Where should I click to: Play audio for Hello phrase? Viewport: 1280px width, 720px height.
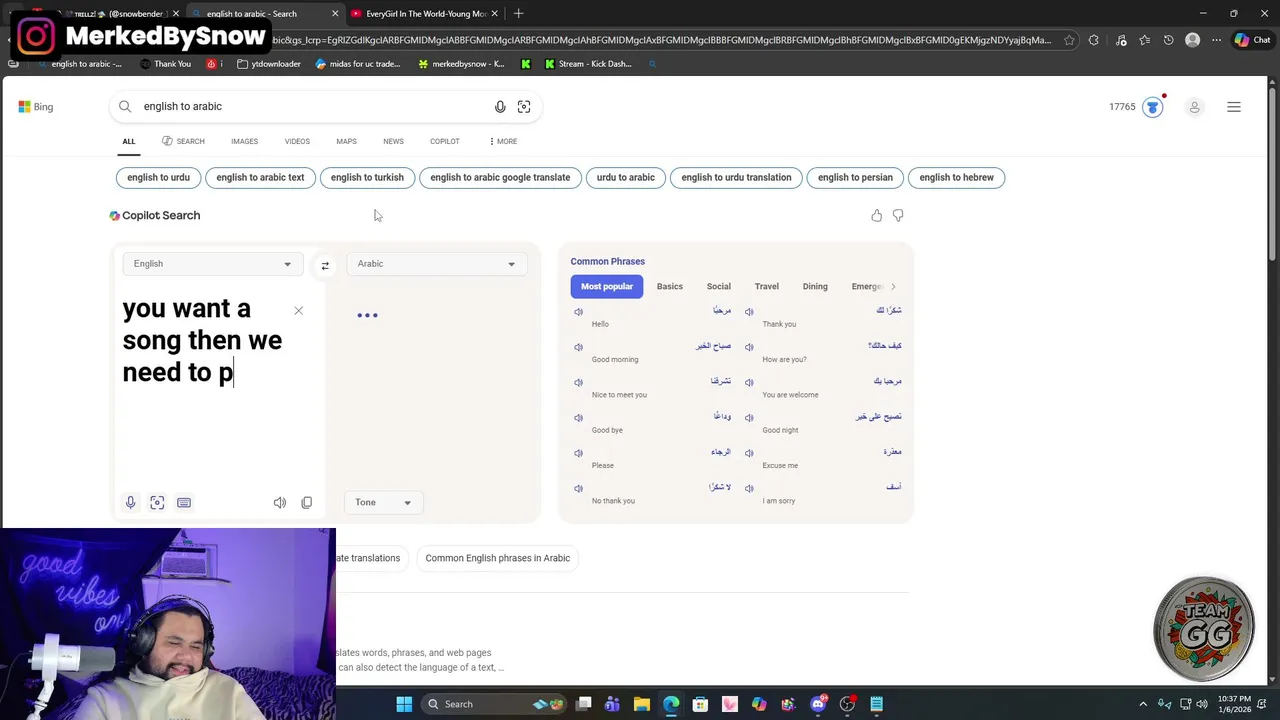(578, 312)
